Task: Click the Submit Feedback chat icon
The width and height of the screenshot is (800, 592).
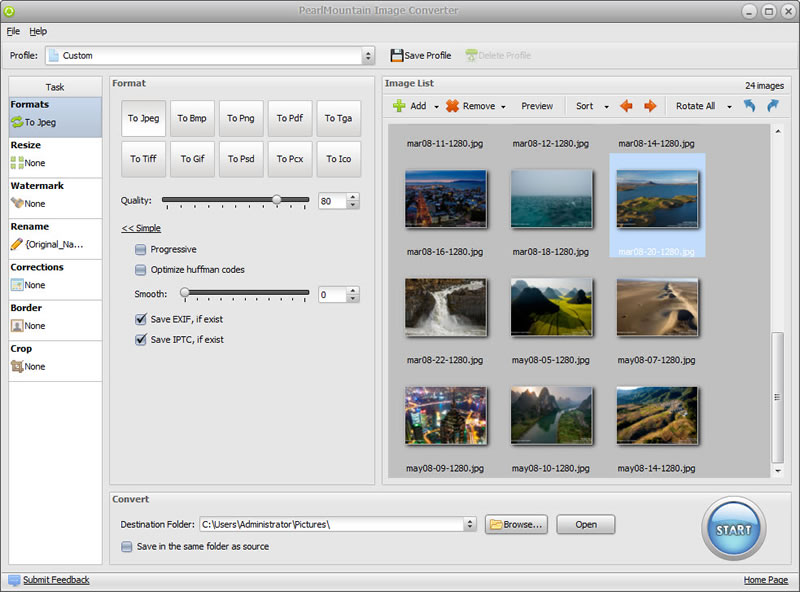Action: (x=14, y=580)
